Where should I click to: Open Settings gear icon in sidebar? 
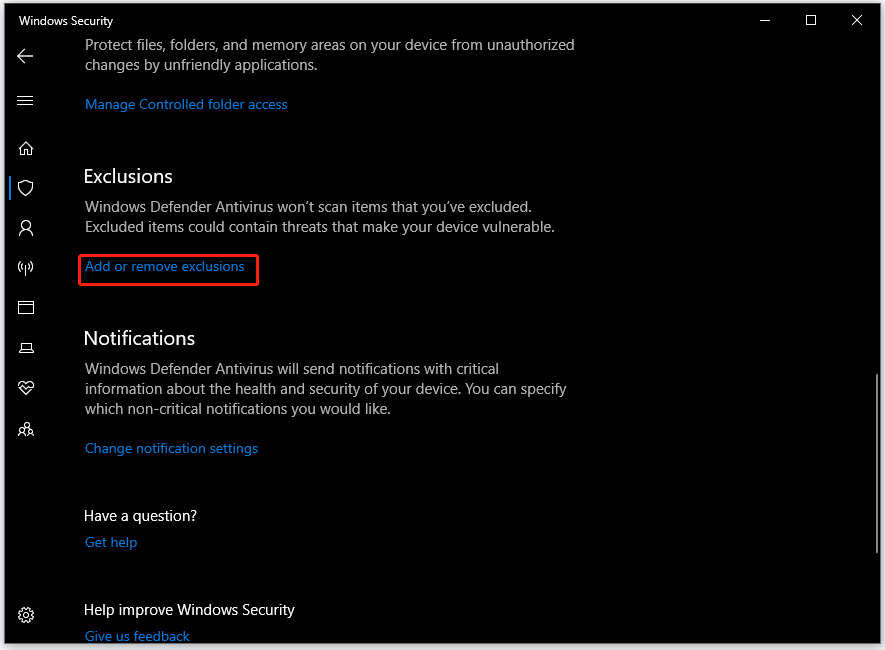(25, 614)
